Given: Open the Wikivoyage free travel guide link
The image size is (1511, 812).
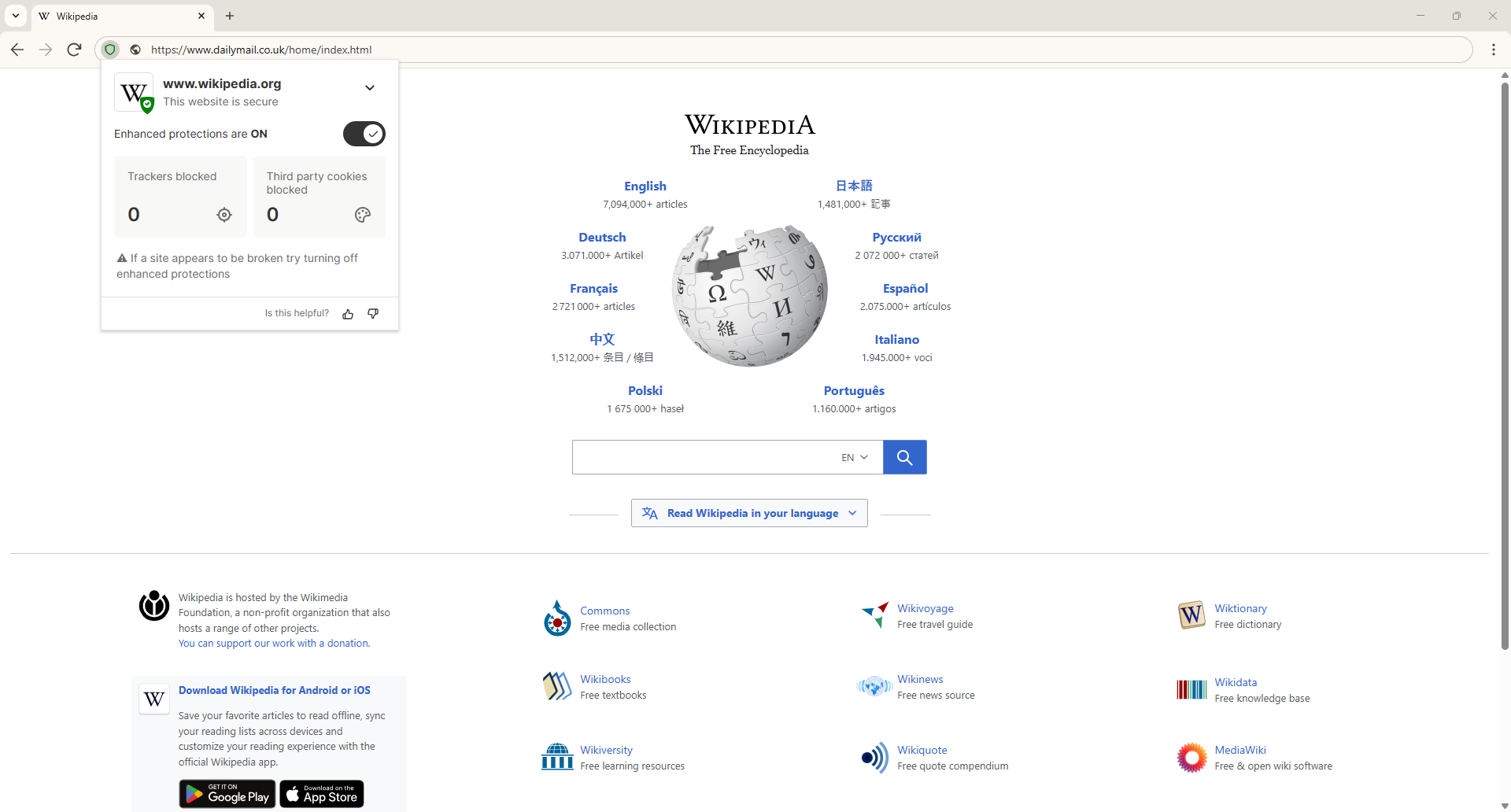Looking at the screenshot, I should tap(925, 608).
